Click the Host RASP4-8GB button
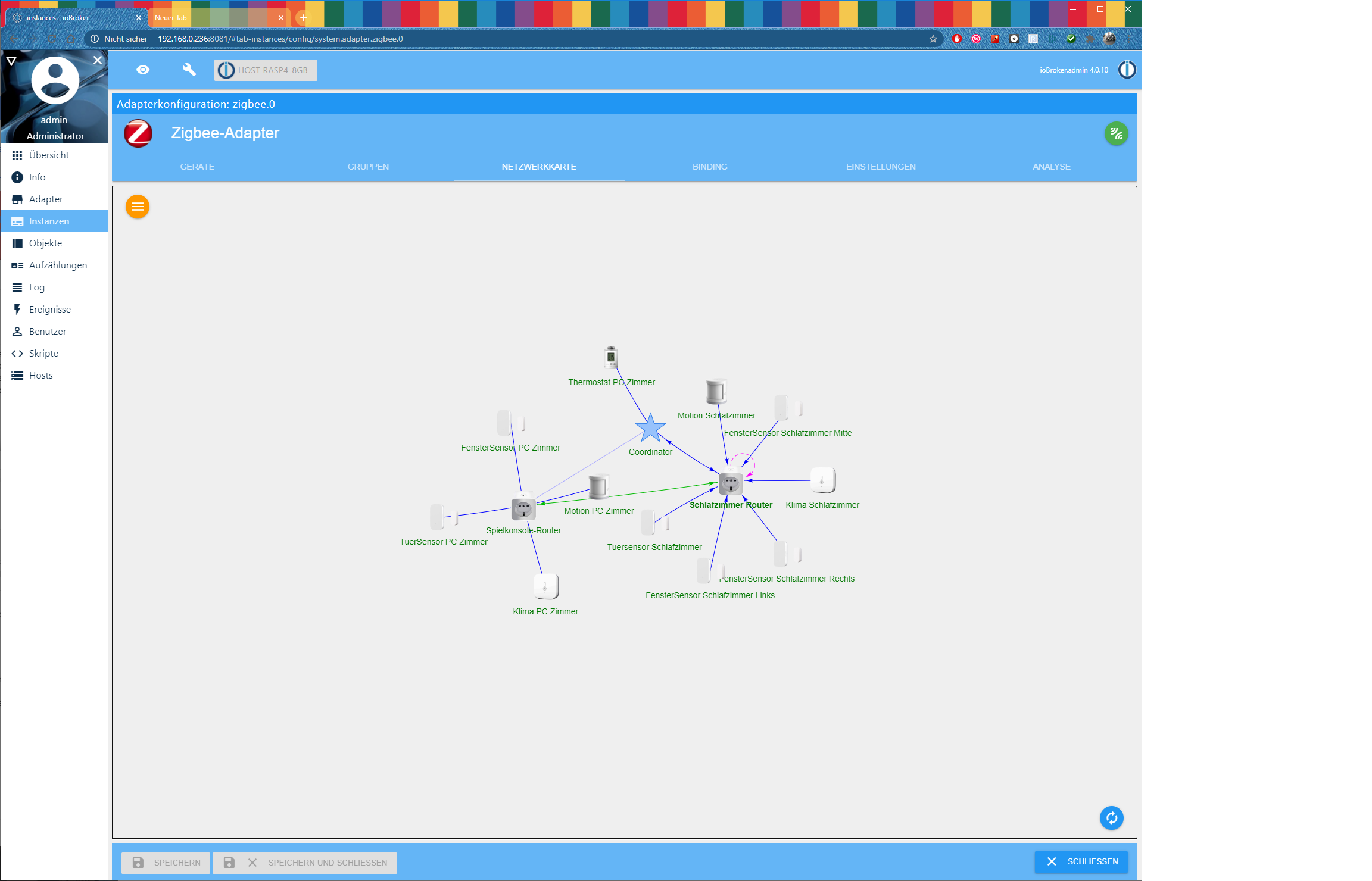The image size is (1372, 881). tap(266, 70)
